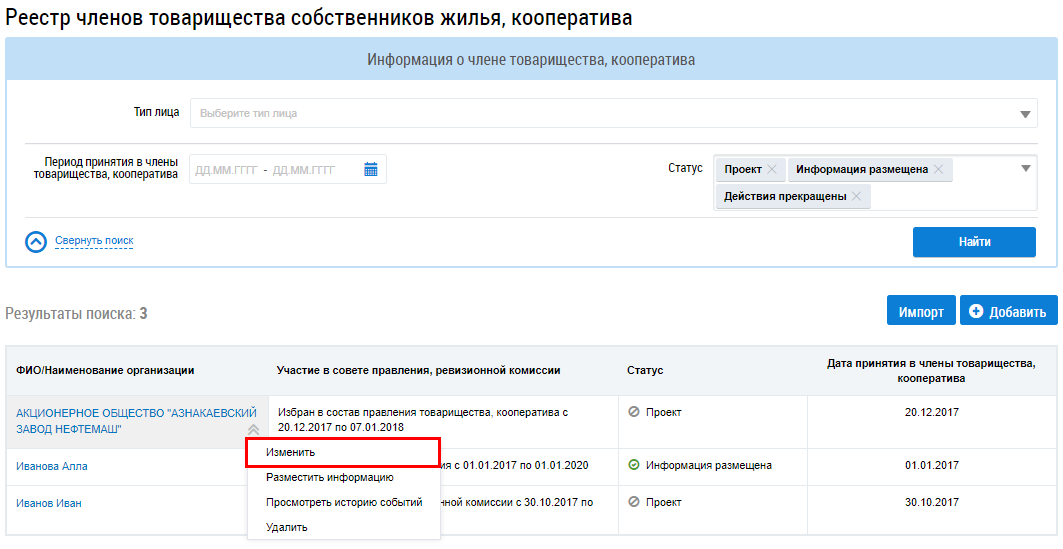Click ФИО/Наименование организации column header
The image size is (1063, 549).
pos(105,370)
